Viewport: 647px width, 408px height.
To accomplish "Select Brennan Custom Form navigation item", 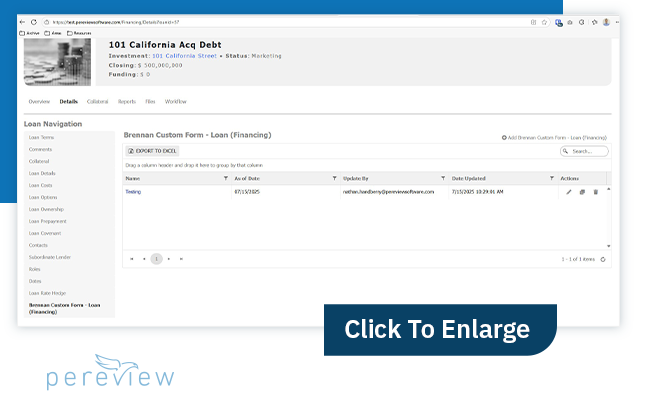I will (x=64, y=309).
